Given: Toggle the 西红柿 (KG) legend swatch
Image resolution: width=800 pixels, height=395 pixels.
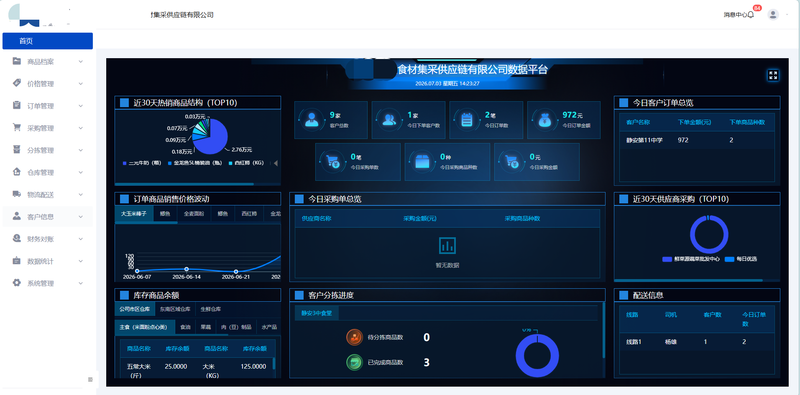Looking at the screenshot, I should [x=231, y=163].
